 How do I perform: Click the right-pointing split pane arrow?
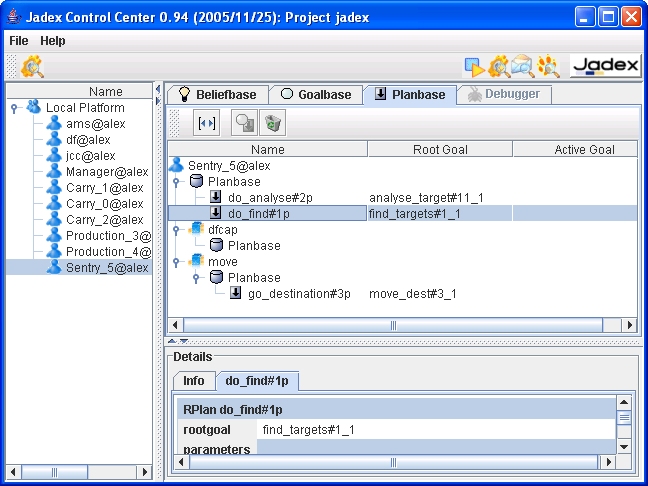(158, 100)
